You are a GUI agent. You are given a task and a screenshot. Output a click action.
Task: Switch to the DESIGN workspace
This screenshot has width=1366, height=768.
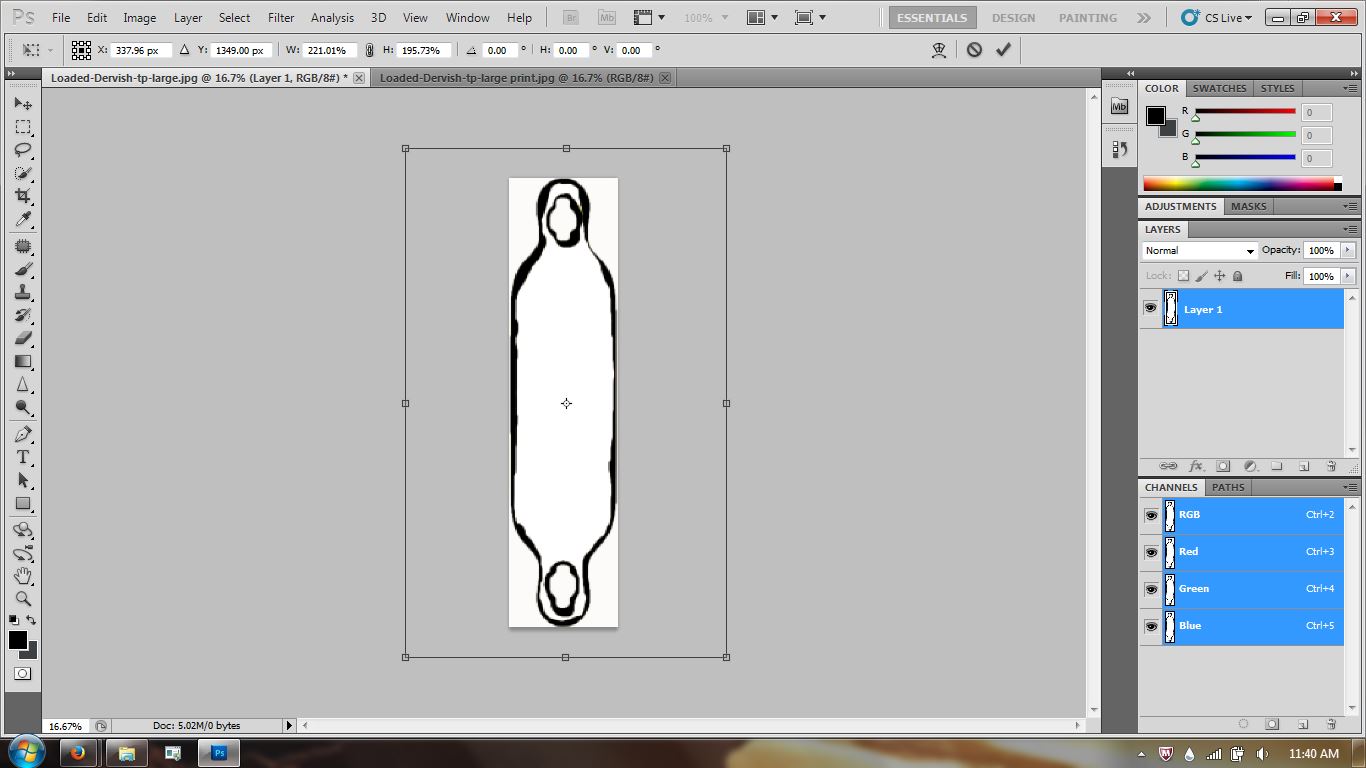(1013, 17)
